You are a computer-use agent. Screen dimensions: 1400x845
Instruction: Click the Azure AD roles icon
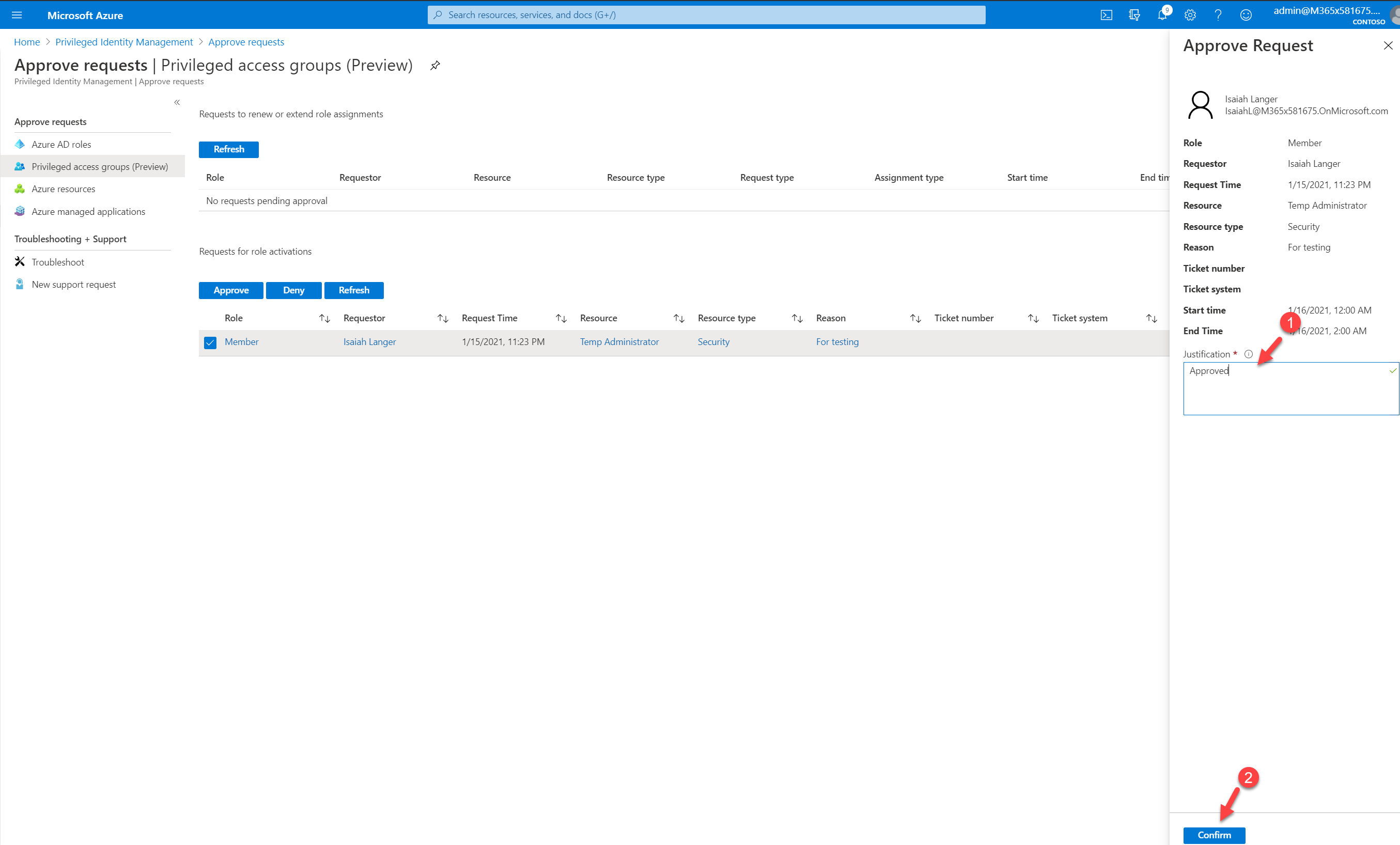[x=20, y=144]
